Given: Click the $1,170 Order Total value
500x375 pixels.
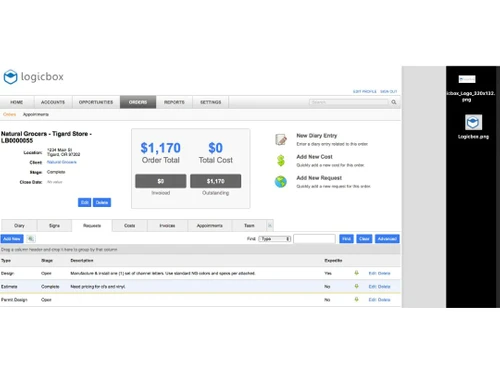Looking at the screenshot, I should coord(160,148).
